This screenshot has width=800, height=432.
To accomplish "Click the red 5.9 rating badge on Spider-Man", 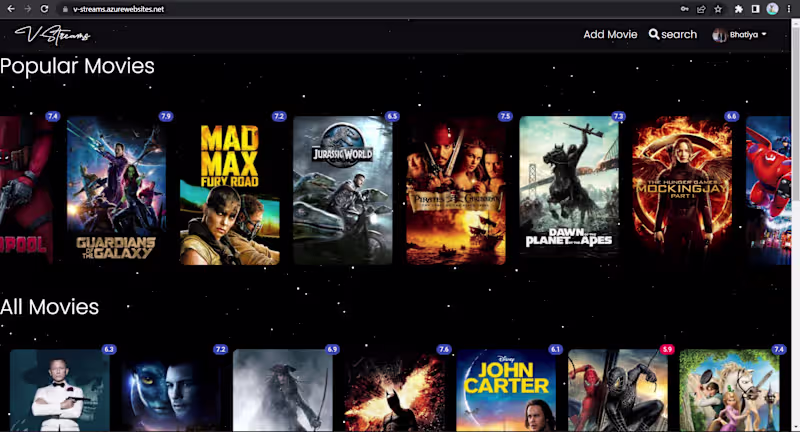I will pos(667,349).
